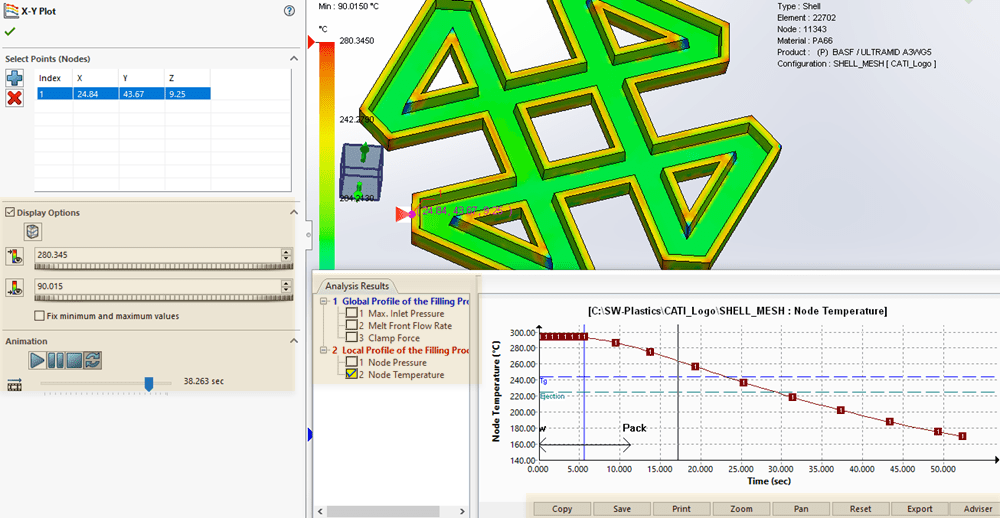The height and width of the screenshot is (518, 1000).
Task: Click the Adviser button
Action: [x=977, y=508]
